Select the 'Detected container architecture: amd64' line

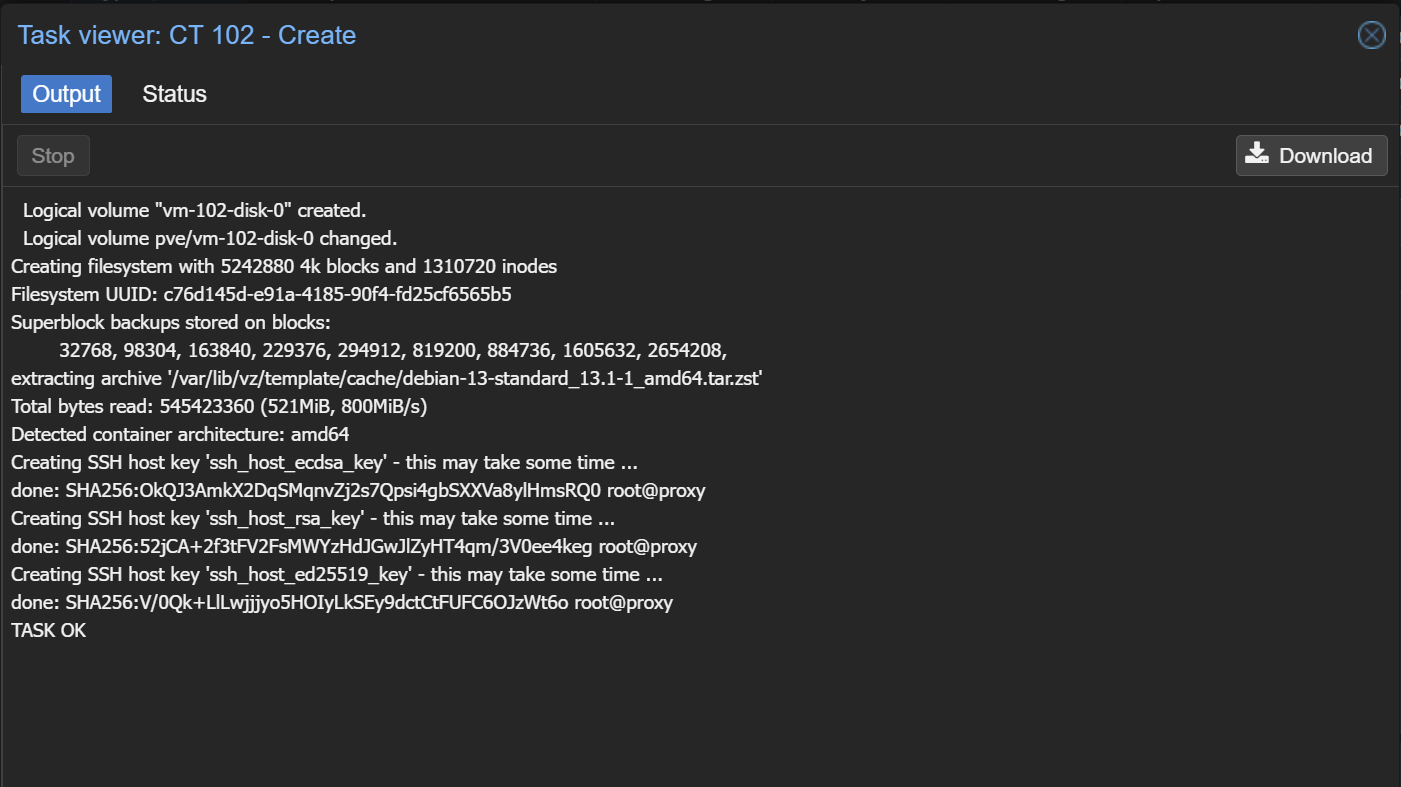point(180,435)
